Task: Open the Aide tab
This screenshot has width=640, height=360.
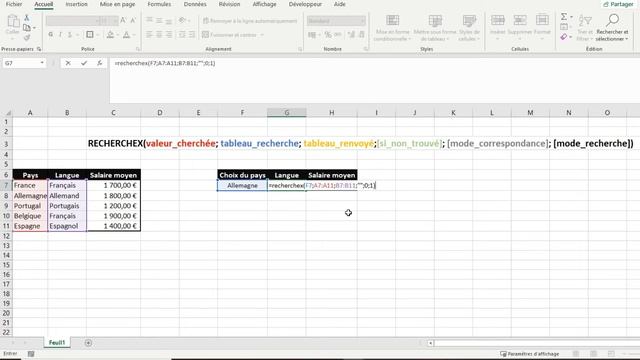Action: click(x=340, y=4)
